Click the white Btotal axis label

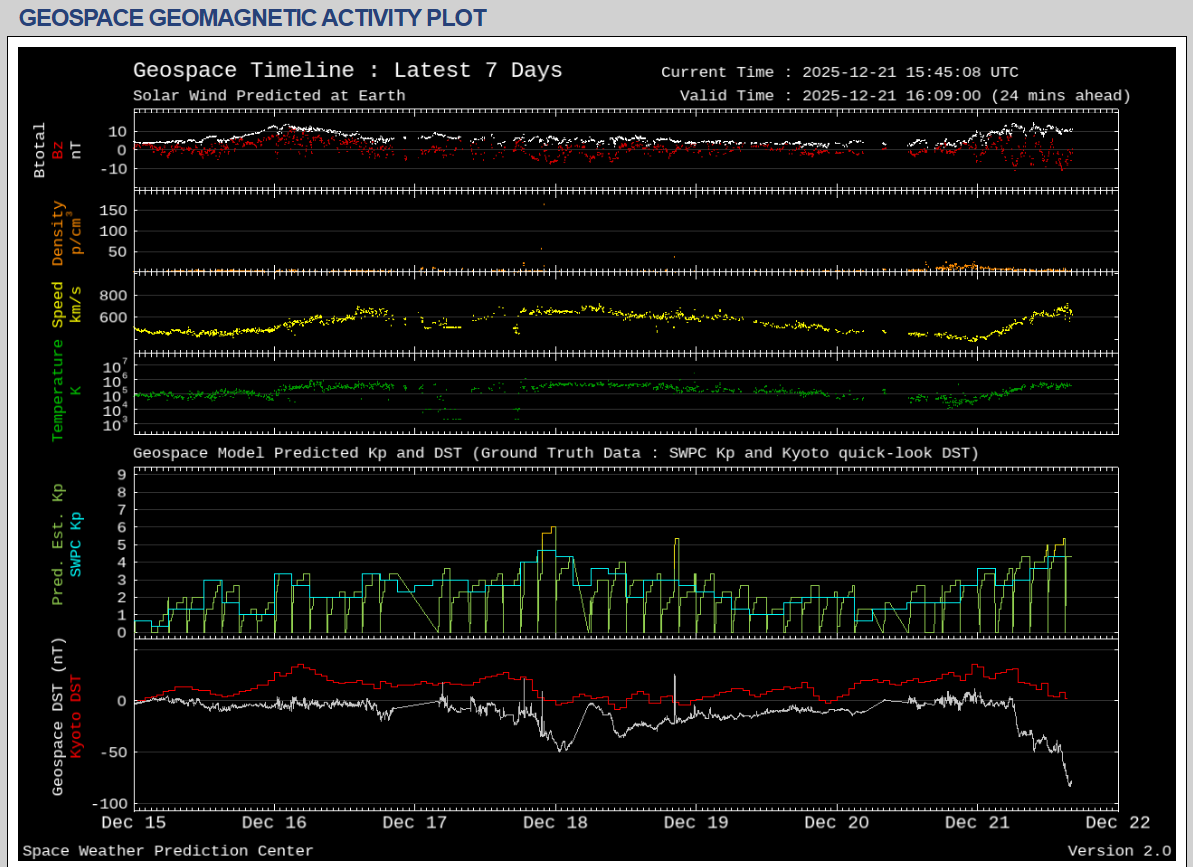coord(40,150)
